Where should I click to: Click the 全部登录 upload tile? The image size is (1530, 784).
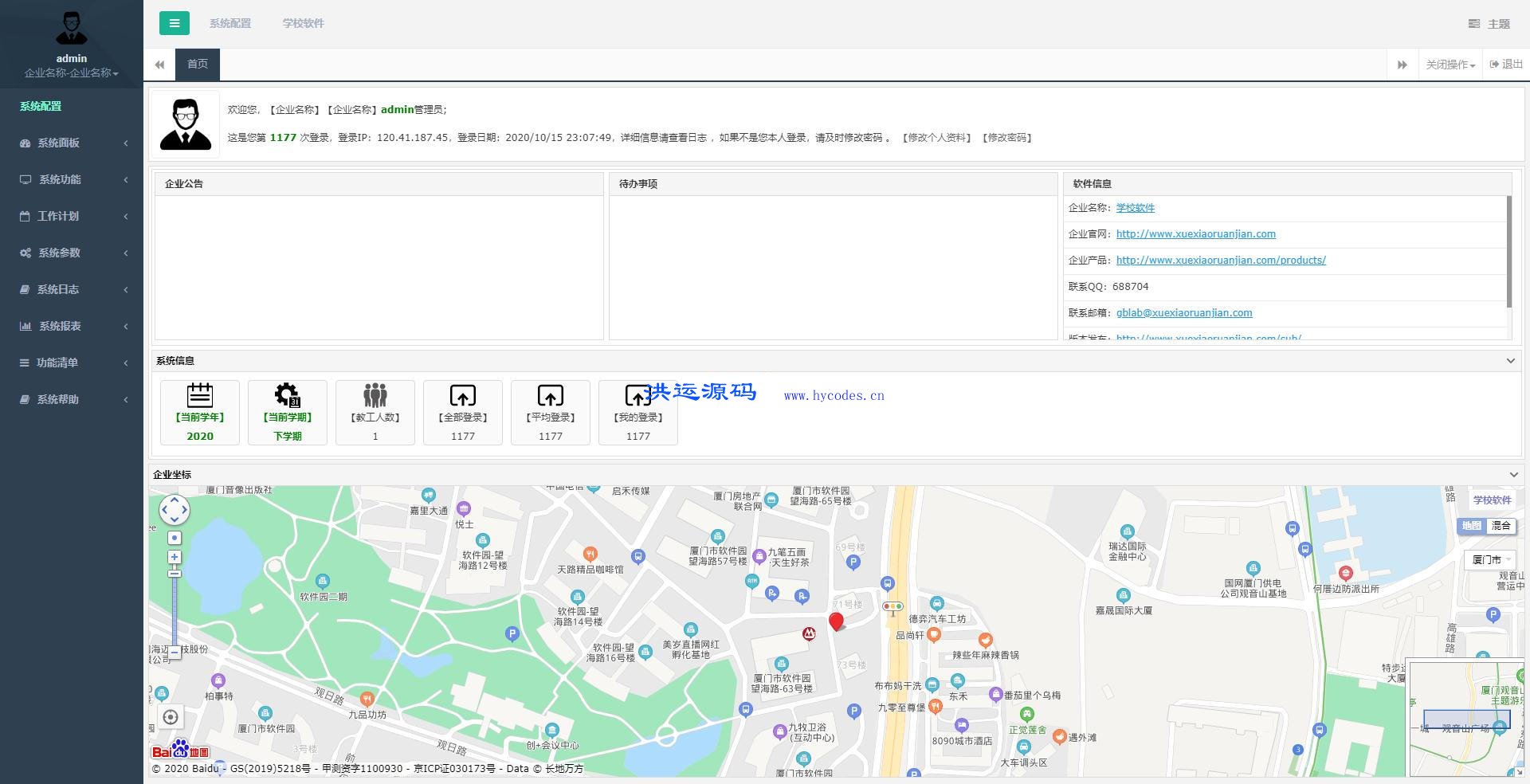click(x=463, y=412)
